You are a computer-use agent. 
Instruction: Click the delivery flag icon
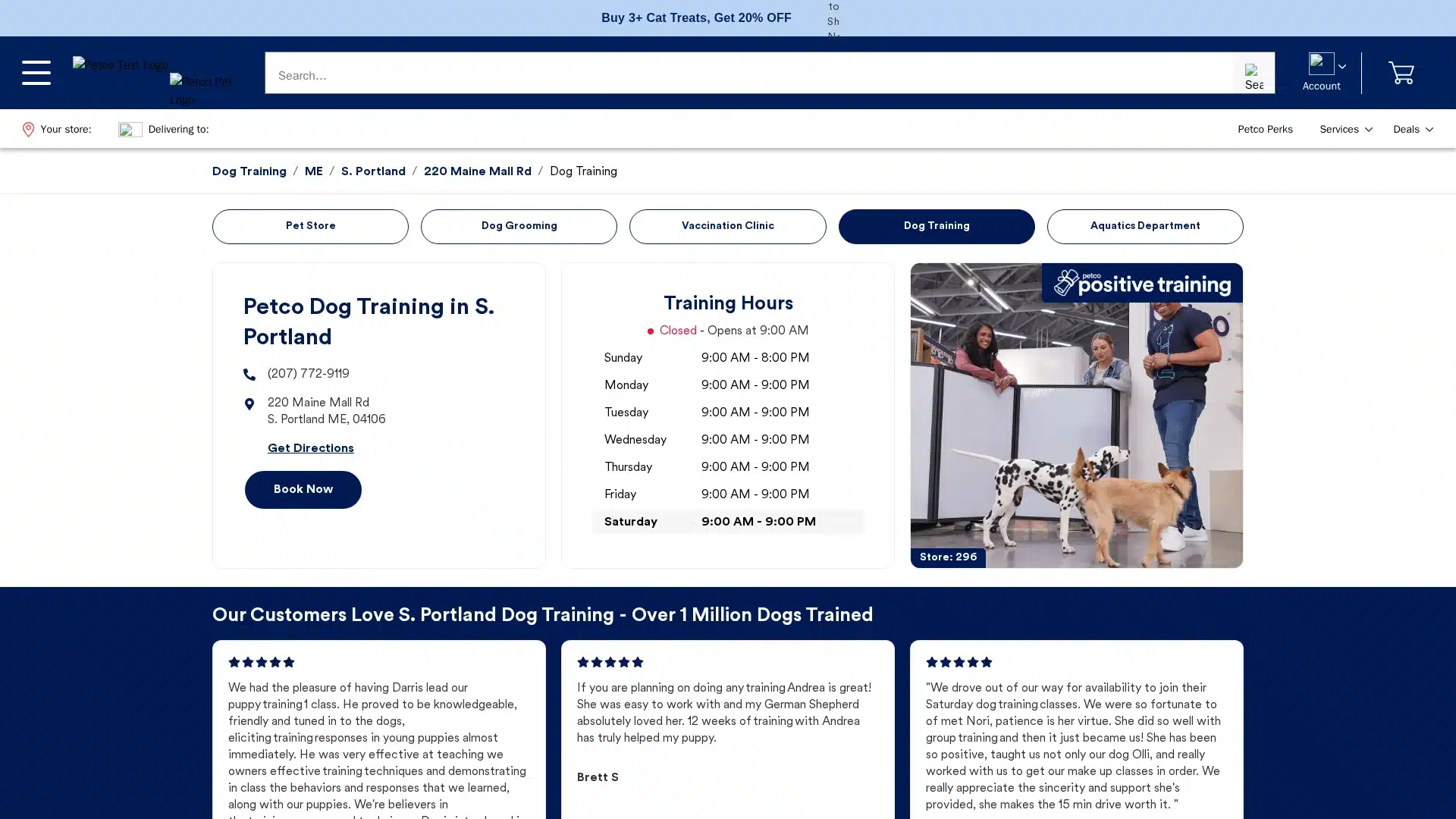click(x=130, y=130)
